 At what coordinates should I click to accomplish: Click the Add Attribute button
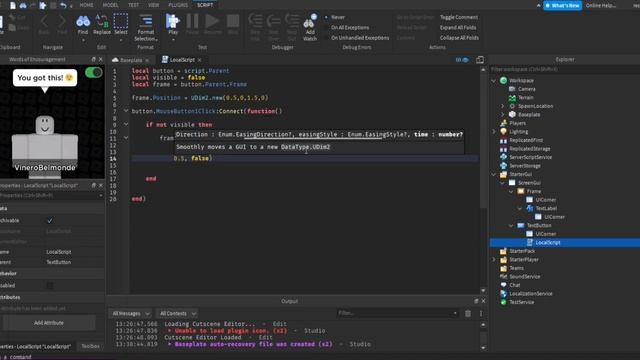click(x=49, y=323)
